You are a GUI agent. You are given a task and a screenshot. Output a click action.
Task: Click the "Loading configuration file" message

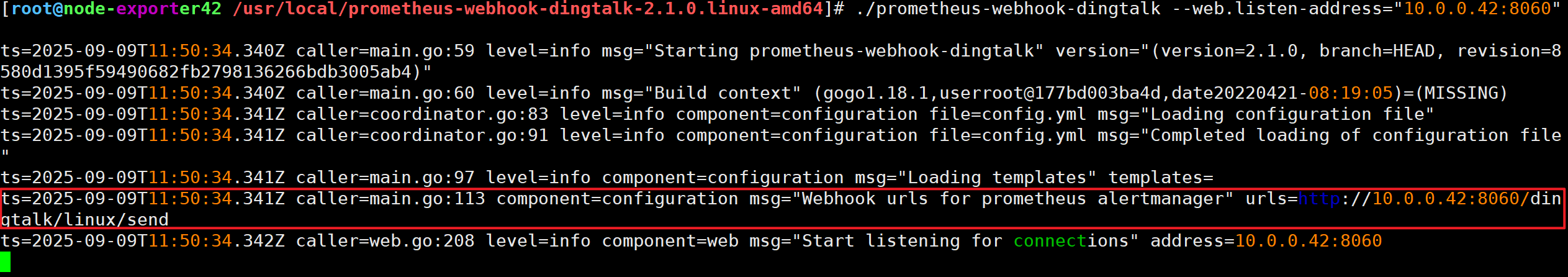pos(1291,114)
